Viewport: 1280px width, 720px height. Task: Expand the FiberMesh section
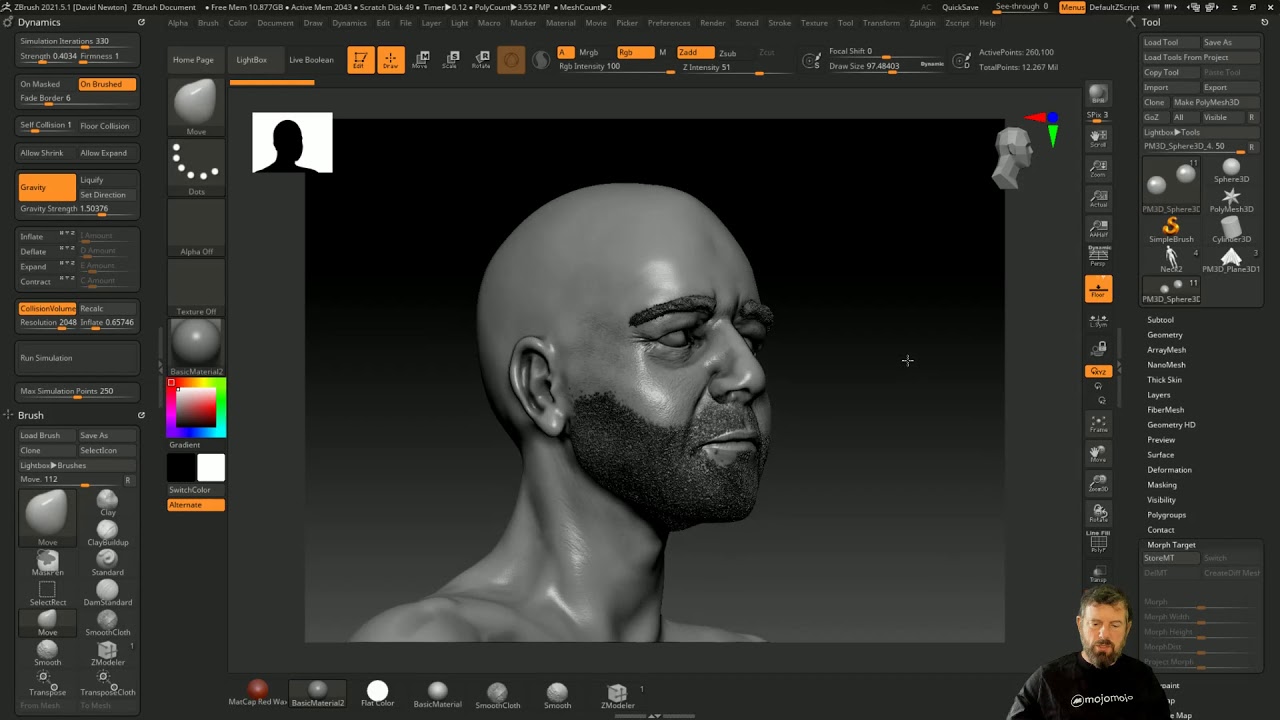click(x=1165, y=410)
